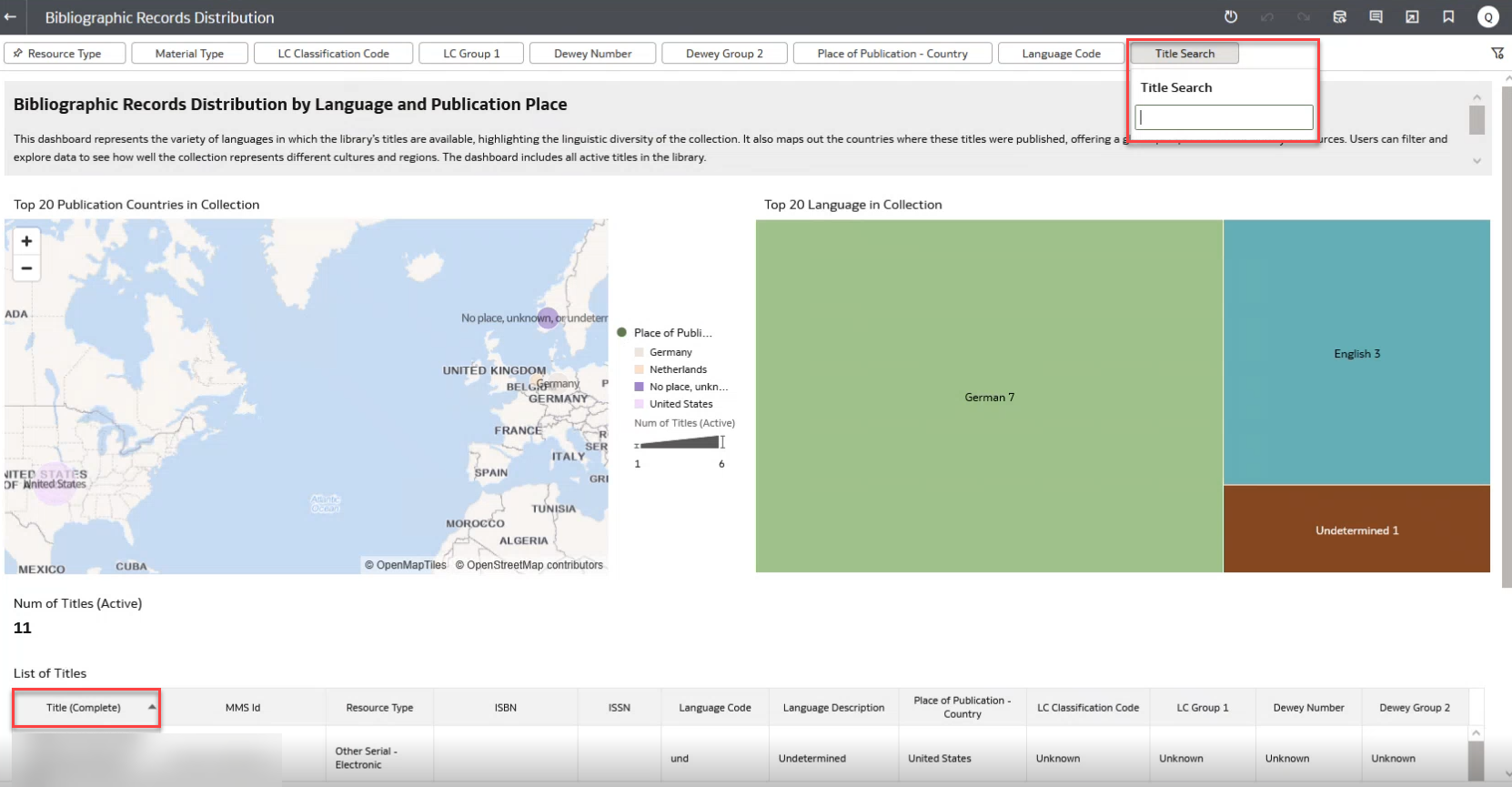This screenshot has height=787, width=1512.
Task: Sort ascending arrow on Title (Complete) column
Action: pos(152,707)
